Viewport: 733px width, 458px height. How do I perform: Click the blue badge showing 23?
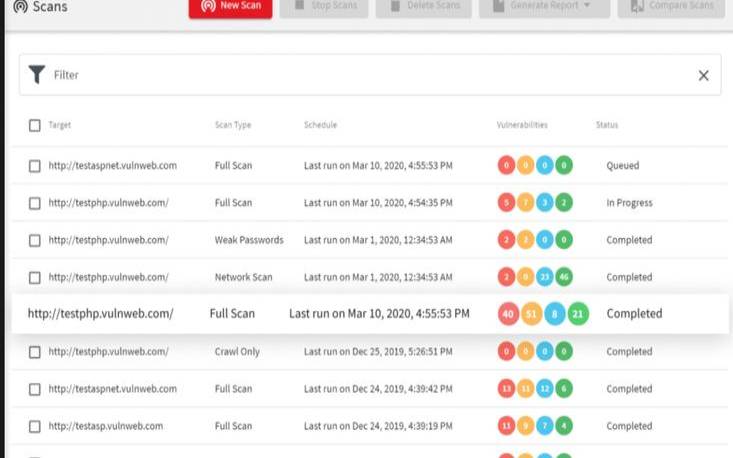545,277
